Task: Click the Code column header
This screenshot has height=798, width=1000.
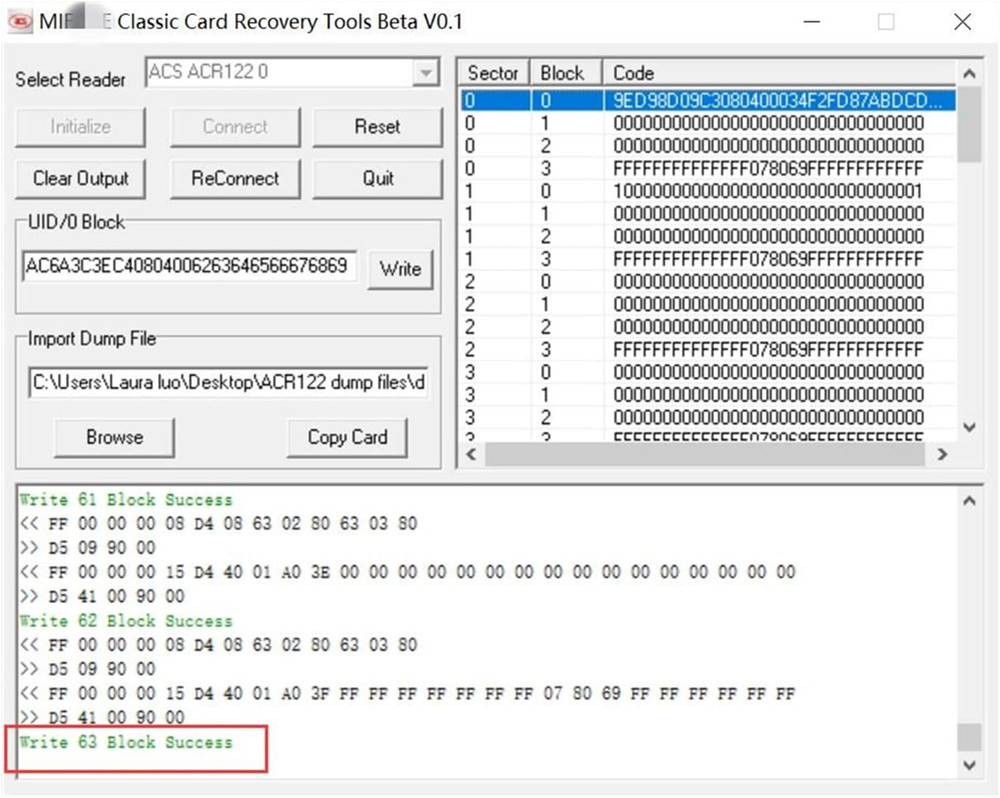Action: tap(780, 73)
